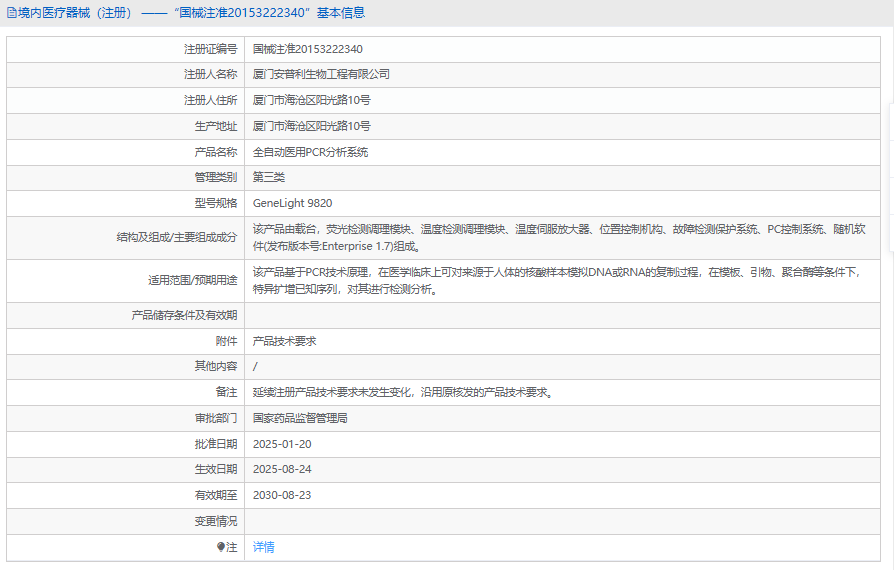Click the 适用范围/预期用途 label
Viewport: 894px width, 570px height.
click(x=193, y=280)
